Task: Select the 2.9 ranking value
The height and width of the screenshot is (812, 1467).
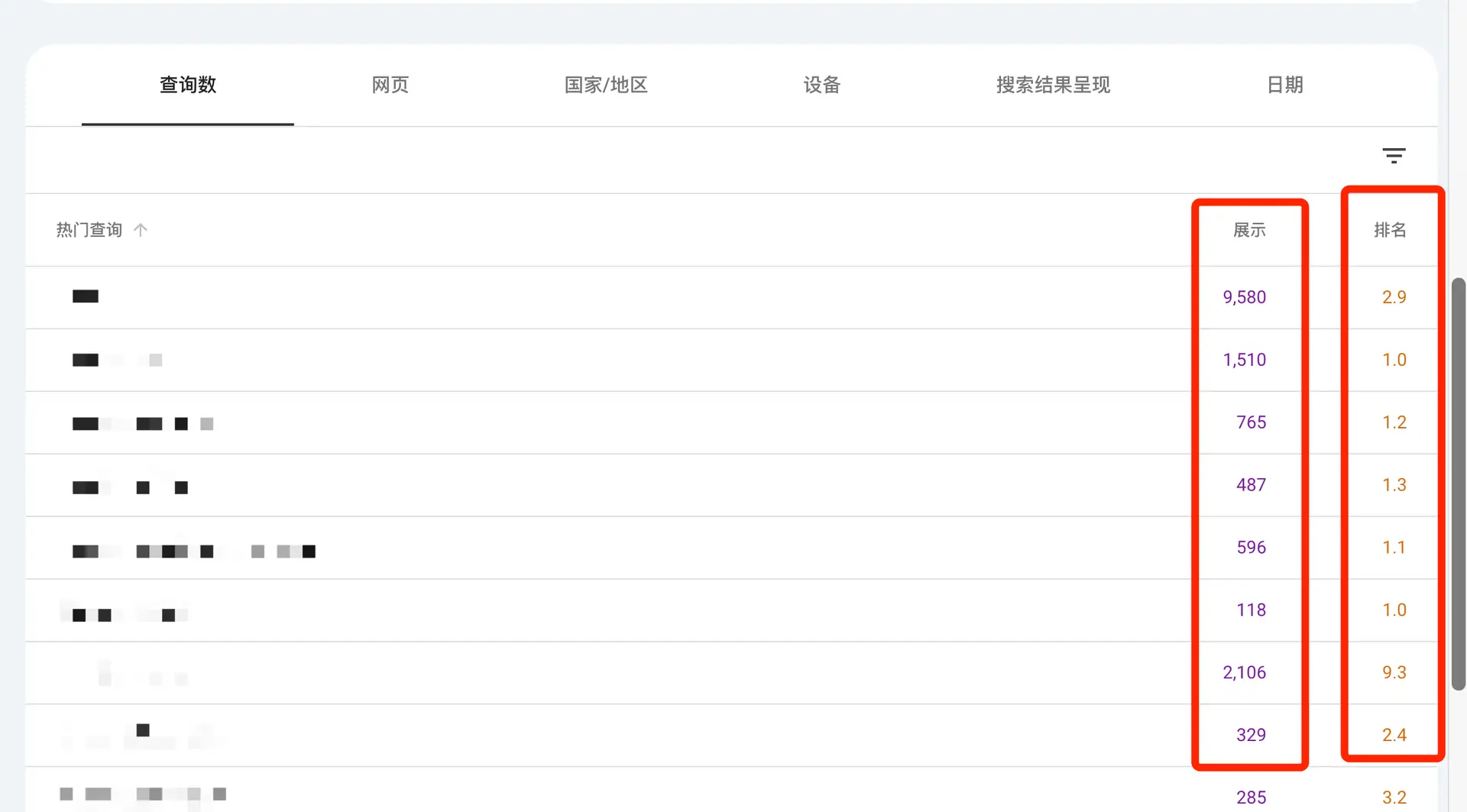Action: (x=1394, y=297)
